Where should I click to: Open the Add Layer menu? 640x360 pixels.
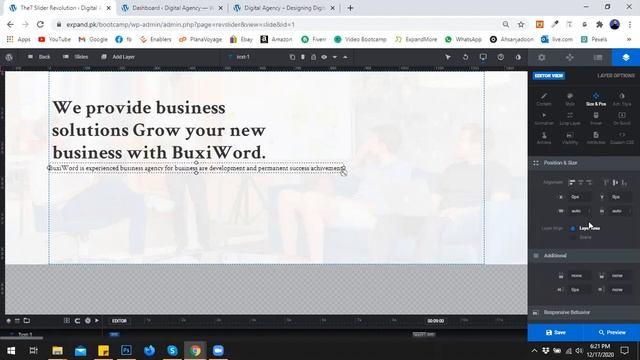click(118, 57)
